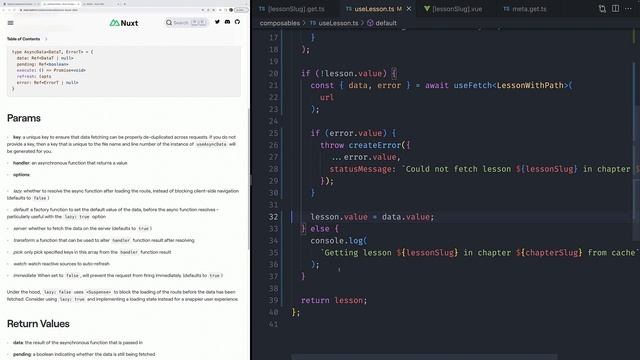Click the editor horizontal scrollbar
Viewport: 640px width, 360px height.
[x=424, y=357]
